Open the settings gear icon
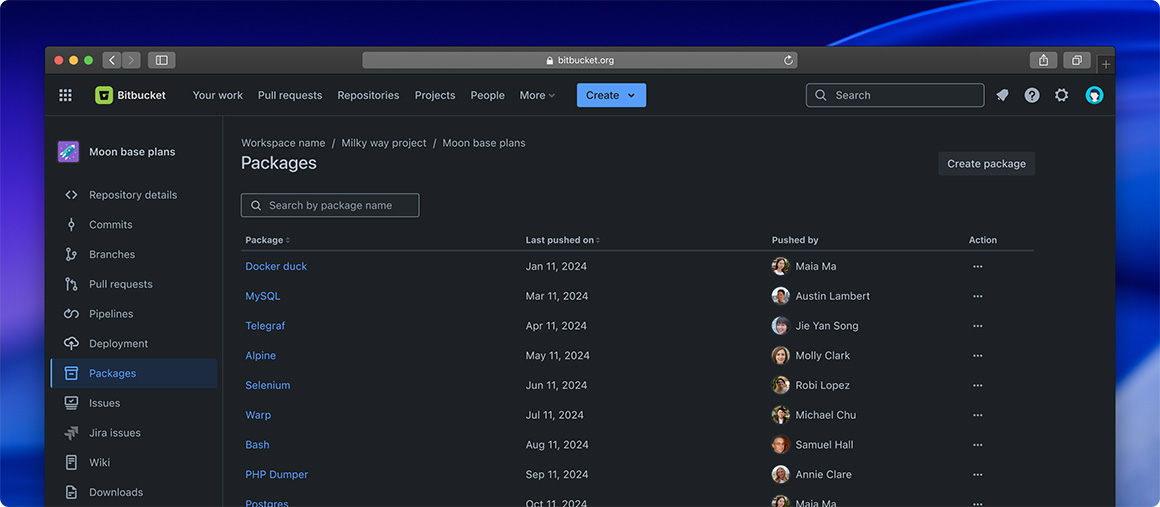Viewport: 1160px width, 507px height. click(x=1062, y=95)
